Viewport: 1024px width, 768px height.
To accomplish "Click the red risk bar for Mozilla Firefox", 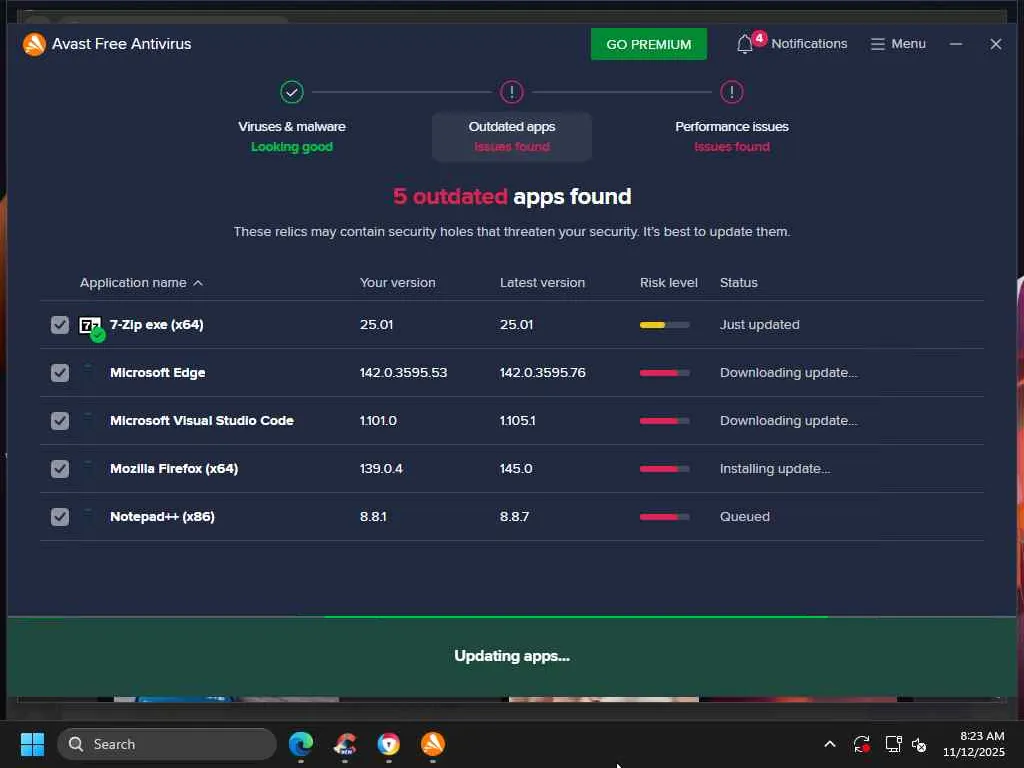I will click(x=664, y=469).
